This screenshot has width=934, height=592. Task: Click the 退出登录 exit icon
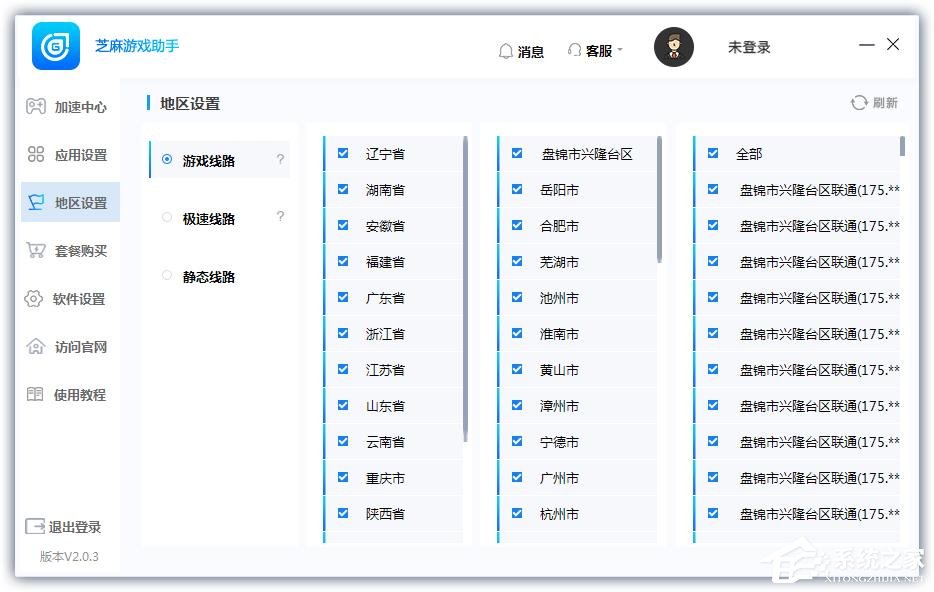pos(35,527)
